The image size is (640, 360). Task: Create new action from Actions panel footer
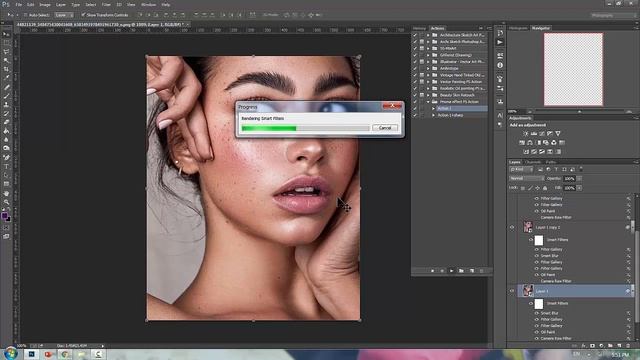[472, 271]
